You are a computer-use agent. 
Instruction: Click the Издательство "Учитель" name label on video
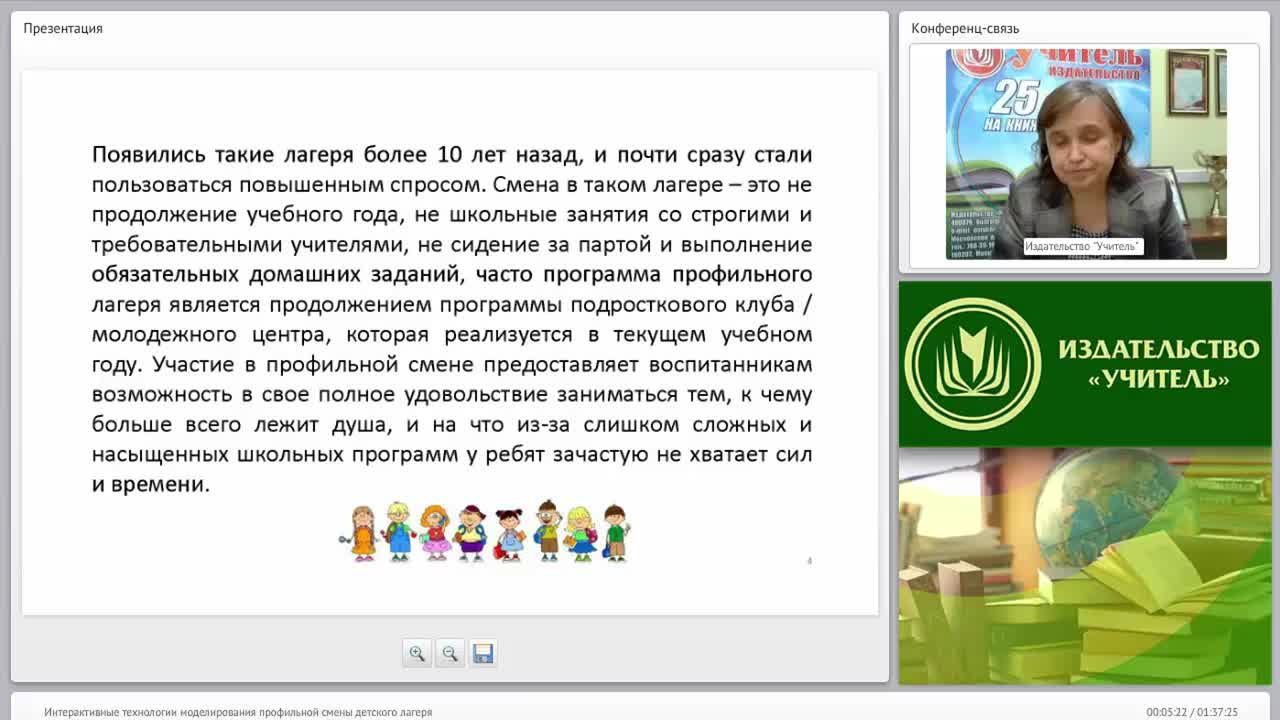pyautogui.click(x=1083, y=247)
